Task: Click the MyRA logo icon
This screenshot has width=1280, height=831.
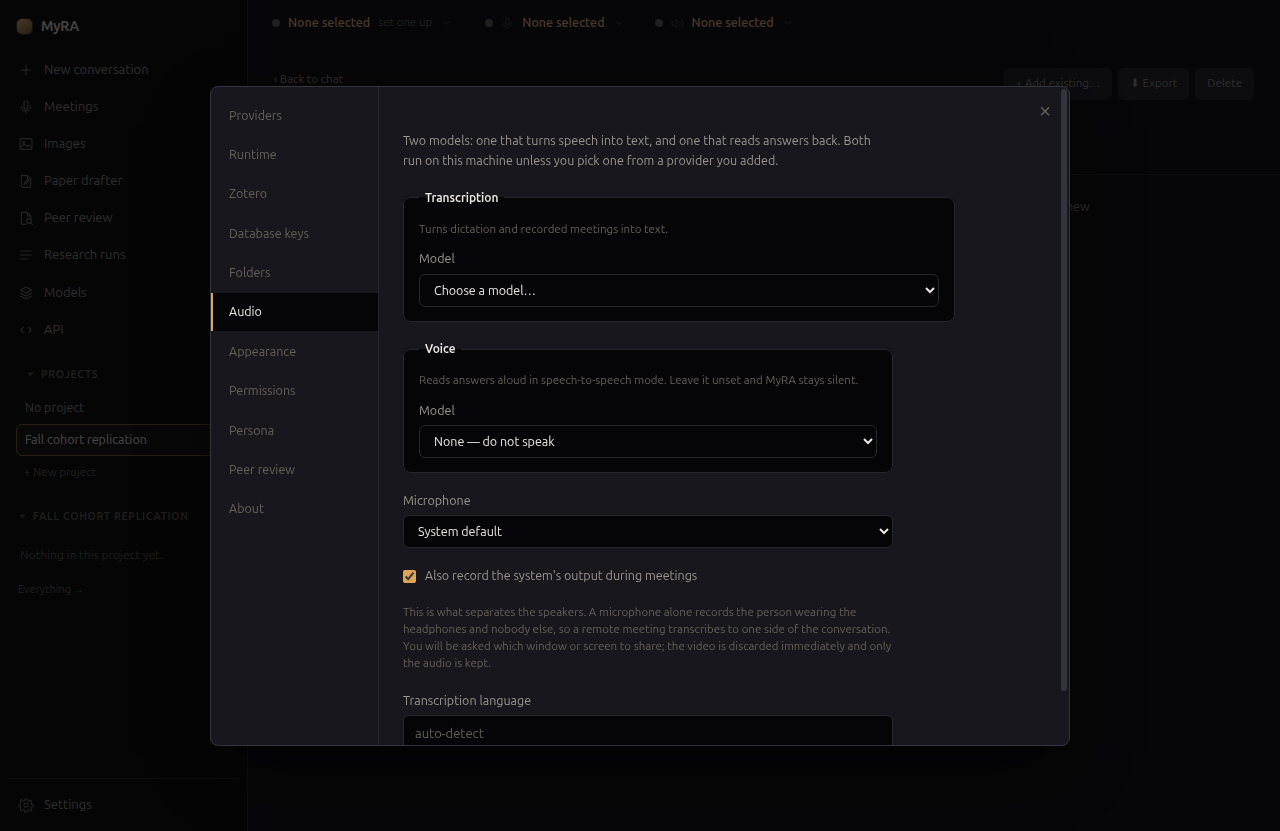Action: pos(25,27)
